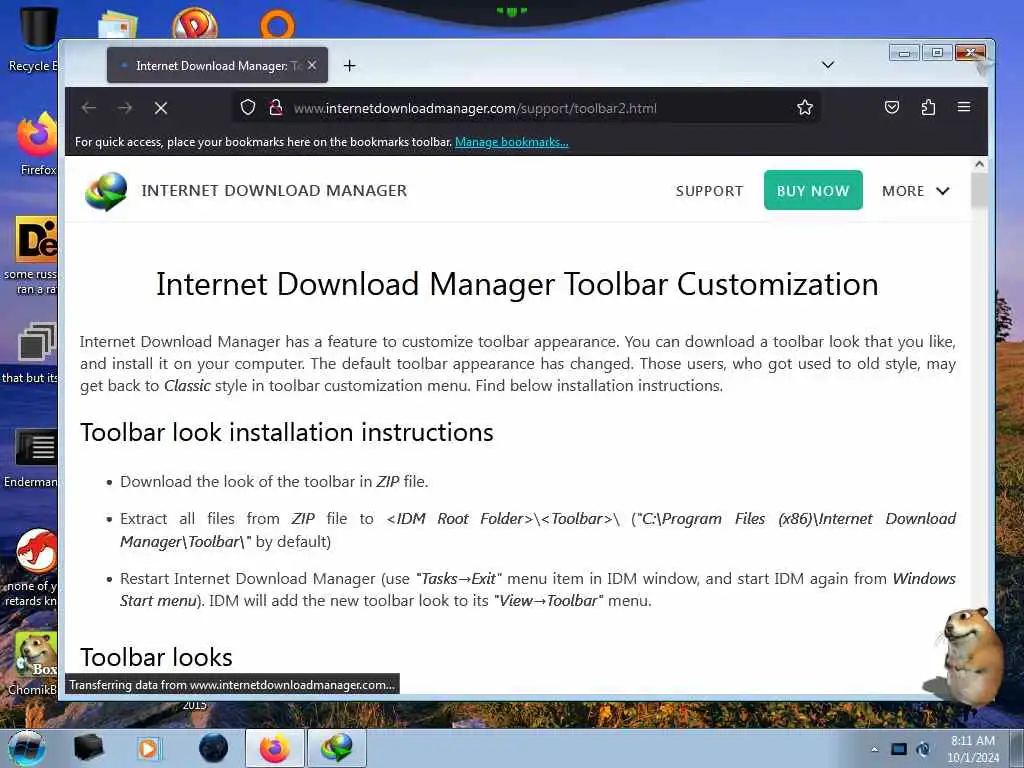Close the Internet Download Manager tab
This screenshot has width=1024, height=768.
pos(312,65)
